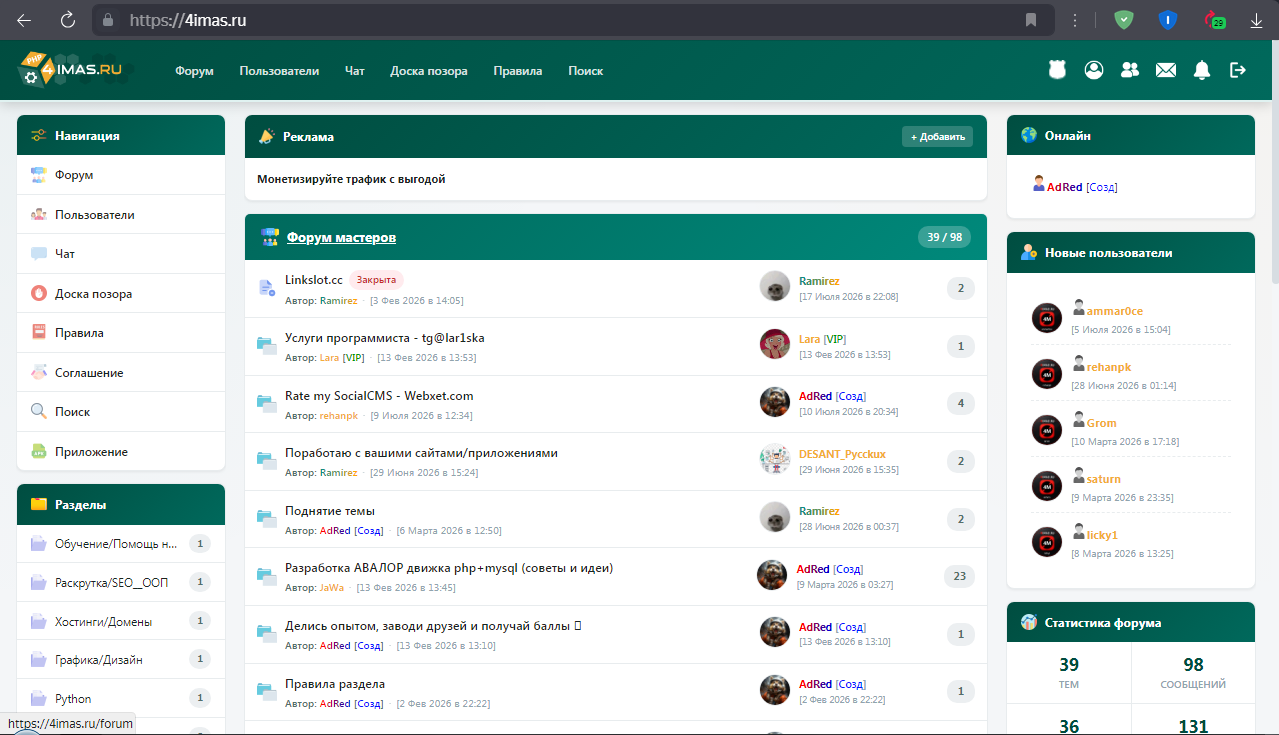Screen dimensions: 1279x735
Task: Open the user profile icon in header
Action: pyautogui.click(x=1094, y=70)
